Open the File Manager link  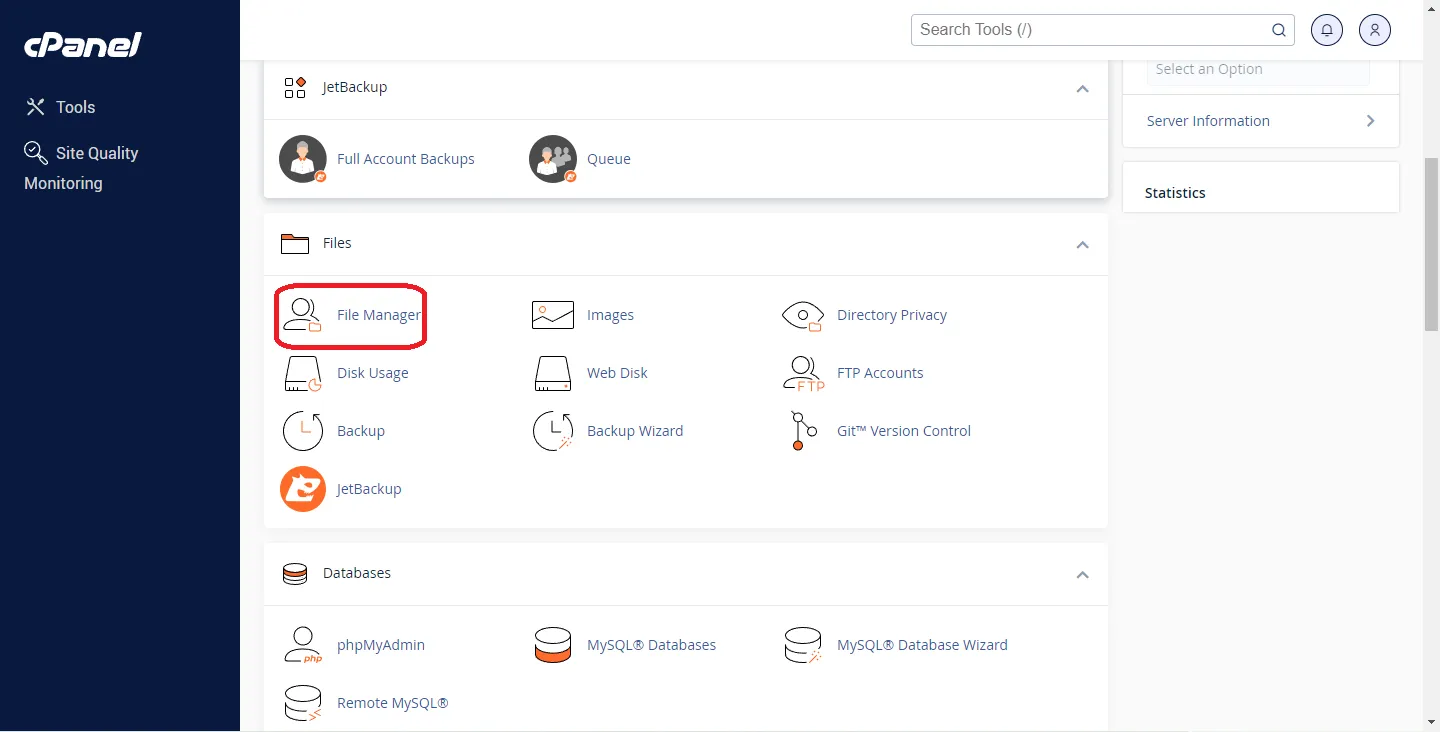379,315
